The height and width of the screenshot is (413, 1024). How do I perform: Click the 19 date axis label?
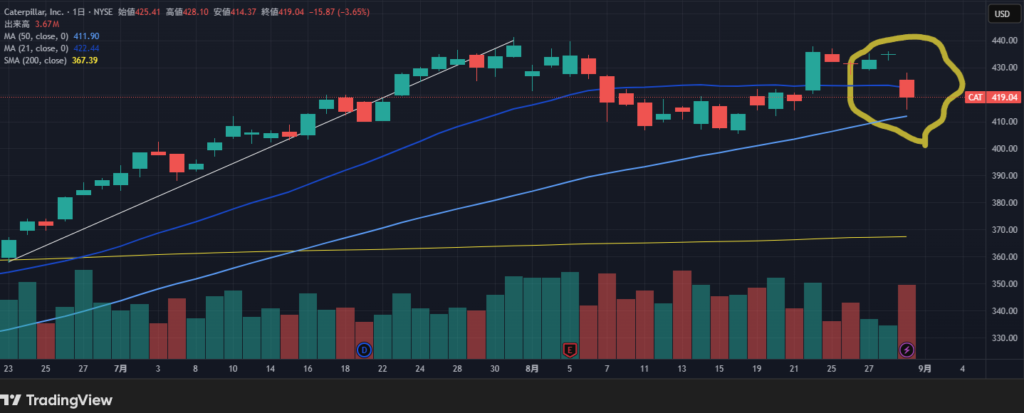click(757, 369)
